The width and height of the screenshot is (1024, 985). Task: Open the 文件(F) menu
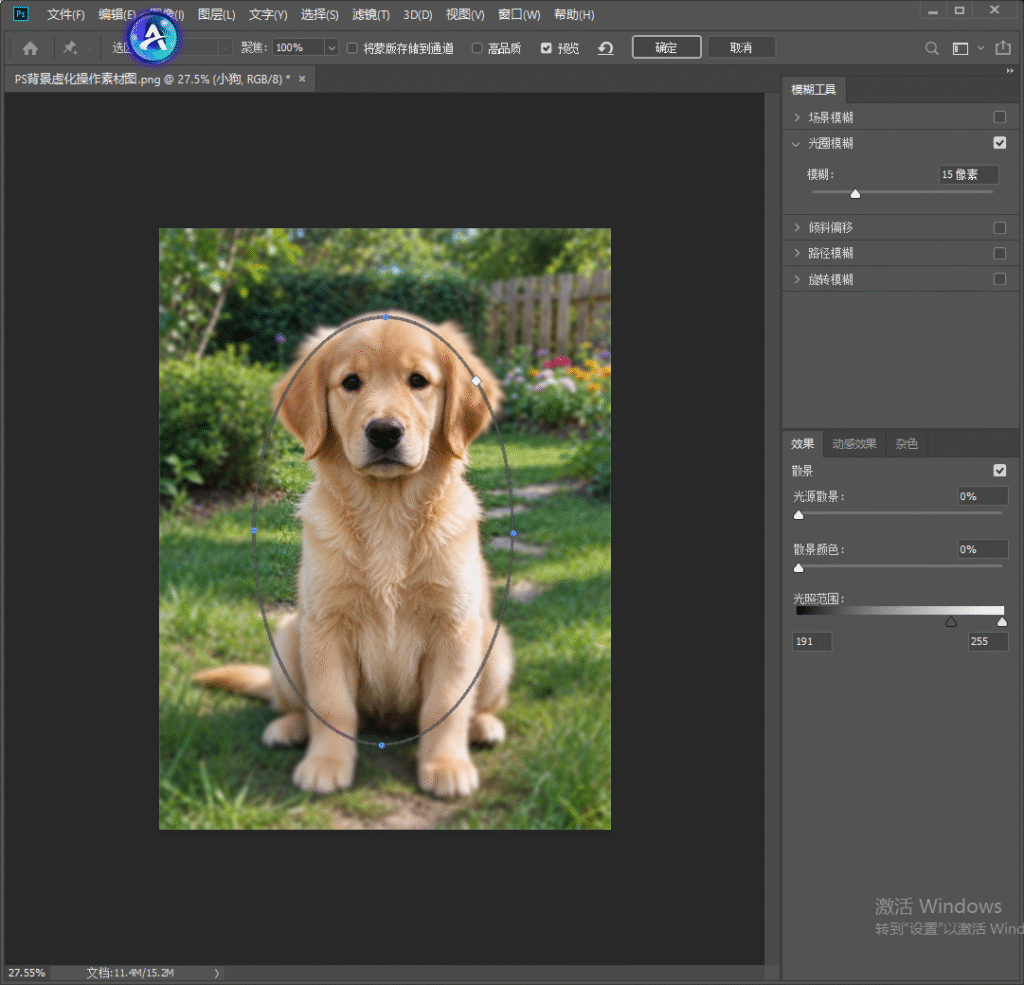[66, 14]
